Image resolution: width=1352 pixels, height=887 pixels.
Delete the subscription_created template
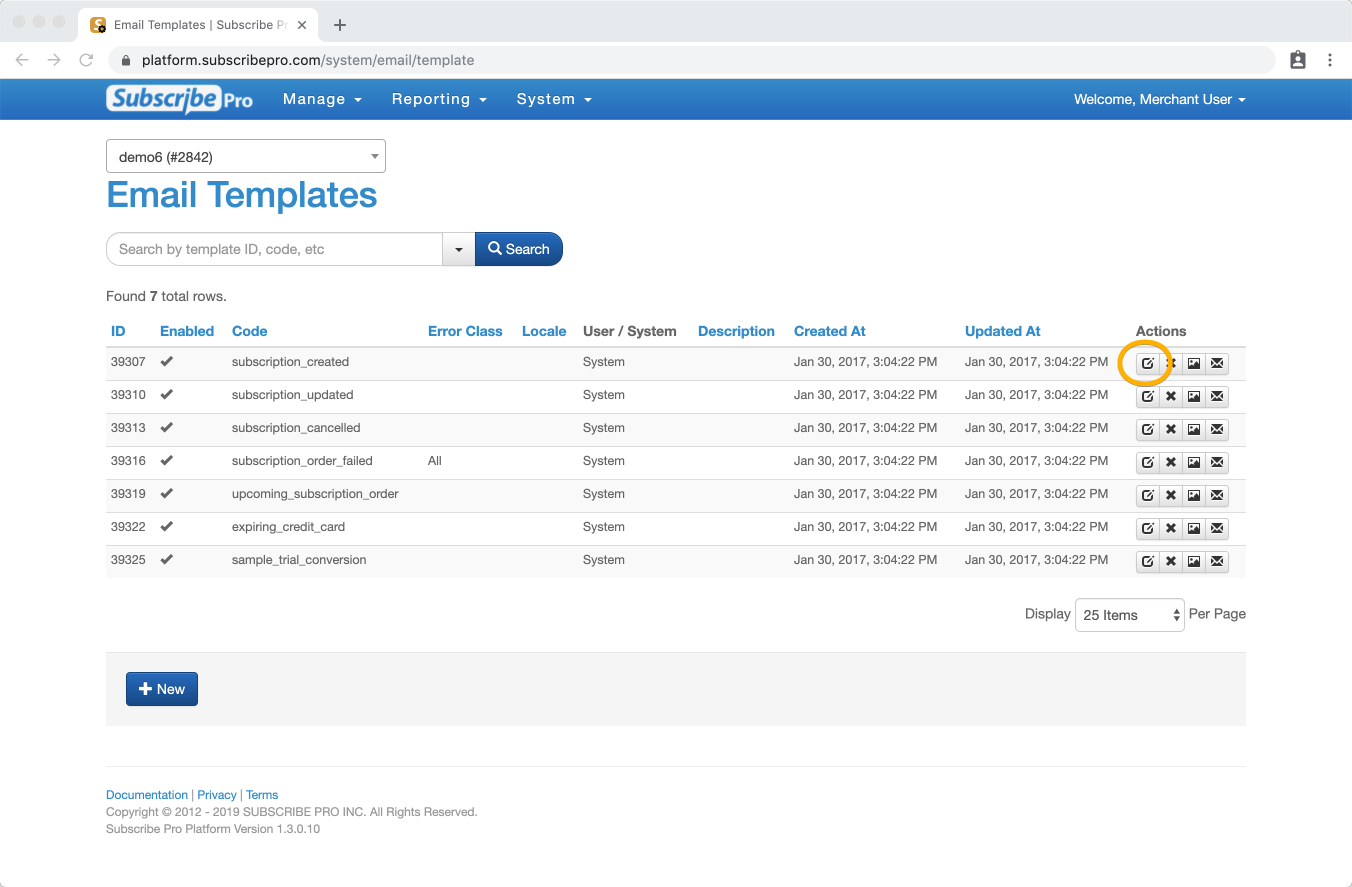(1171, 364)
